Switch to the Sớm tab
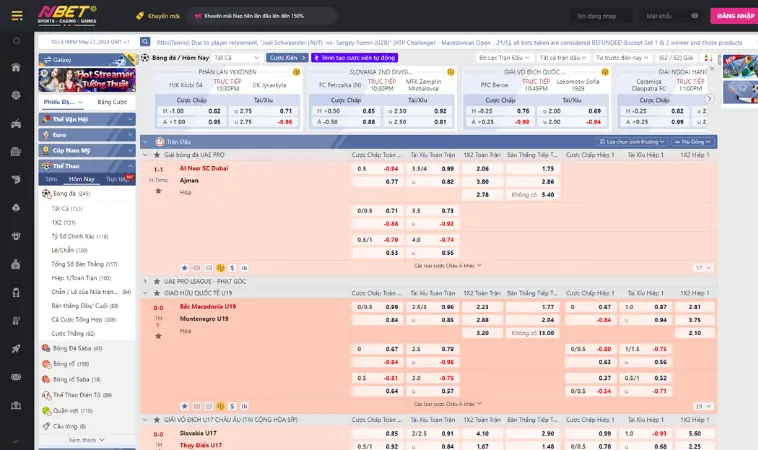 [51, 178]
